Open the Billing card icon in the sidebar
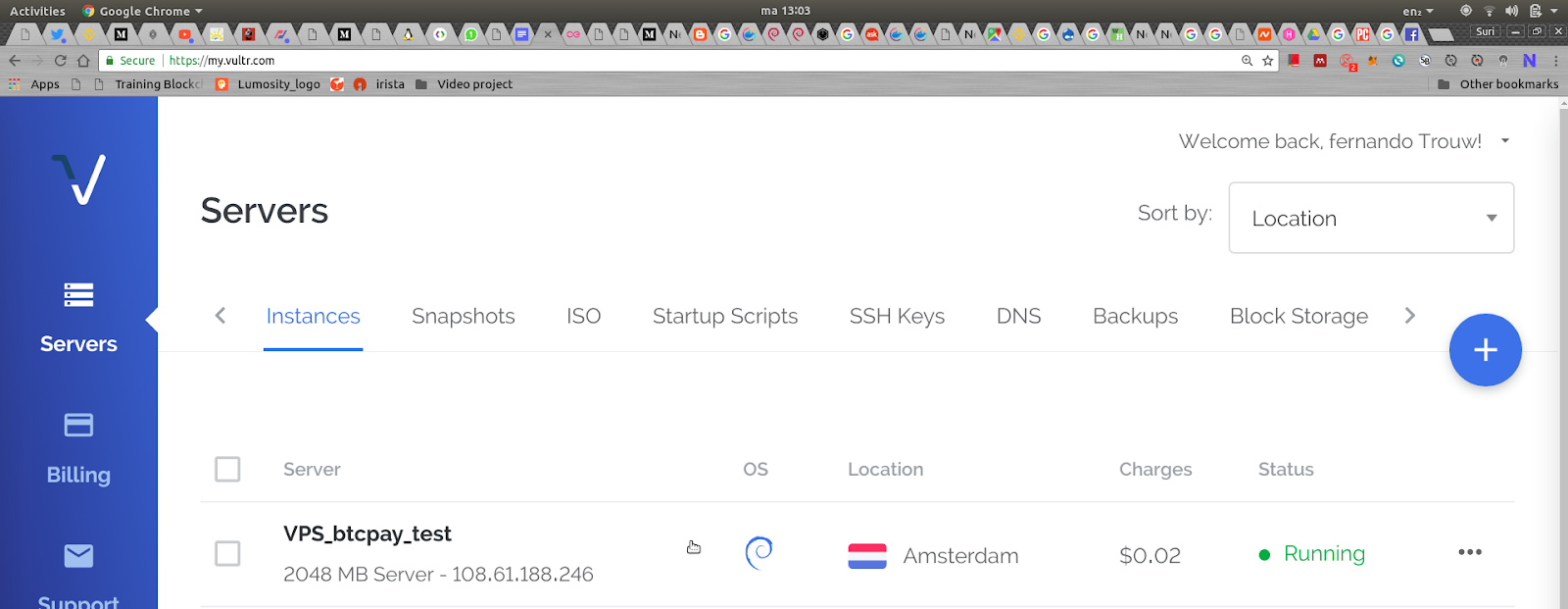1568x609 pixels. tap(78, 425)
